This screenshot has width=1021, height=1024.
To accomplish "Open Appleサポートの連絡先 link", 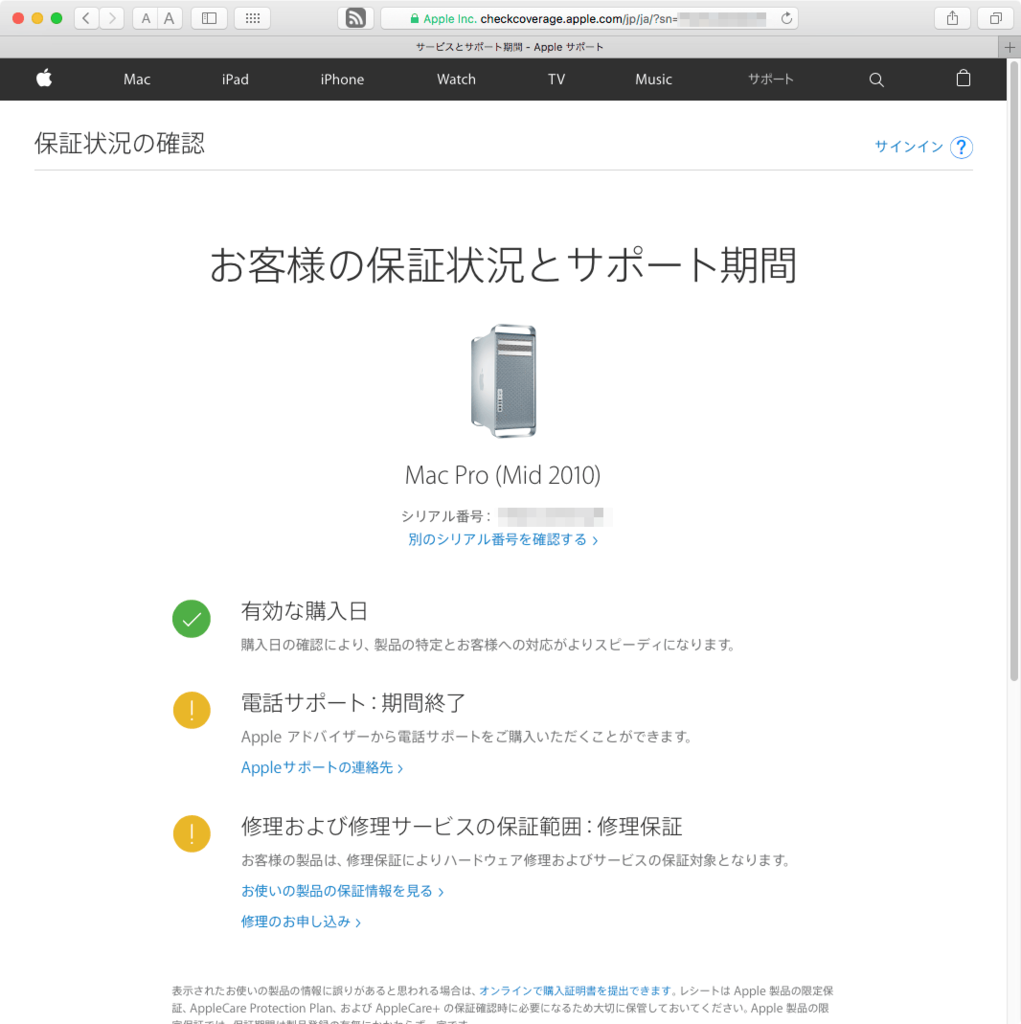I will [322, 767].
